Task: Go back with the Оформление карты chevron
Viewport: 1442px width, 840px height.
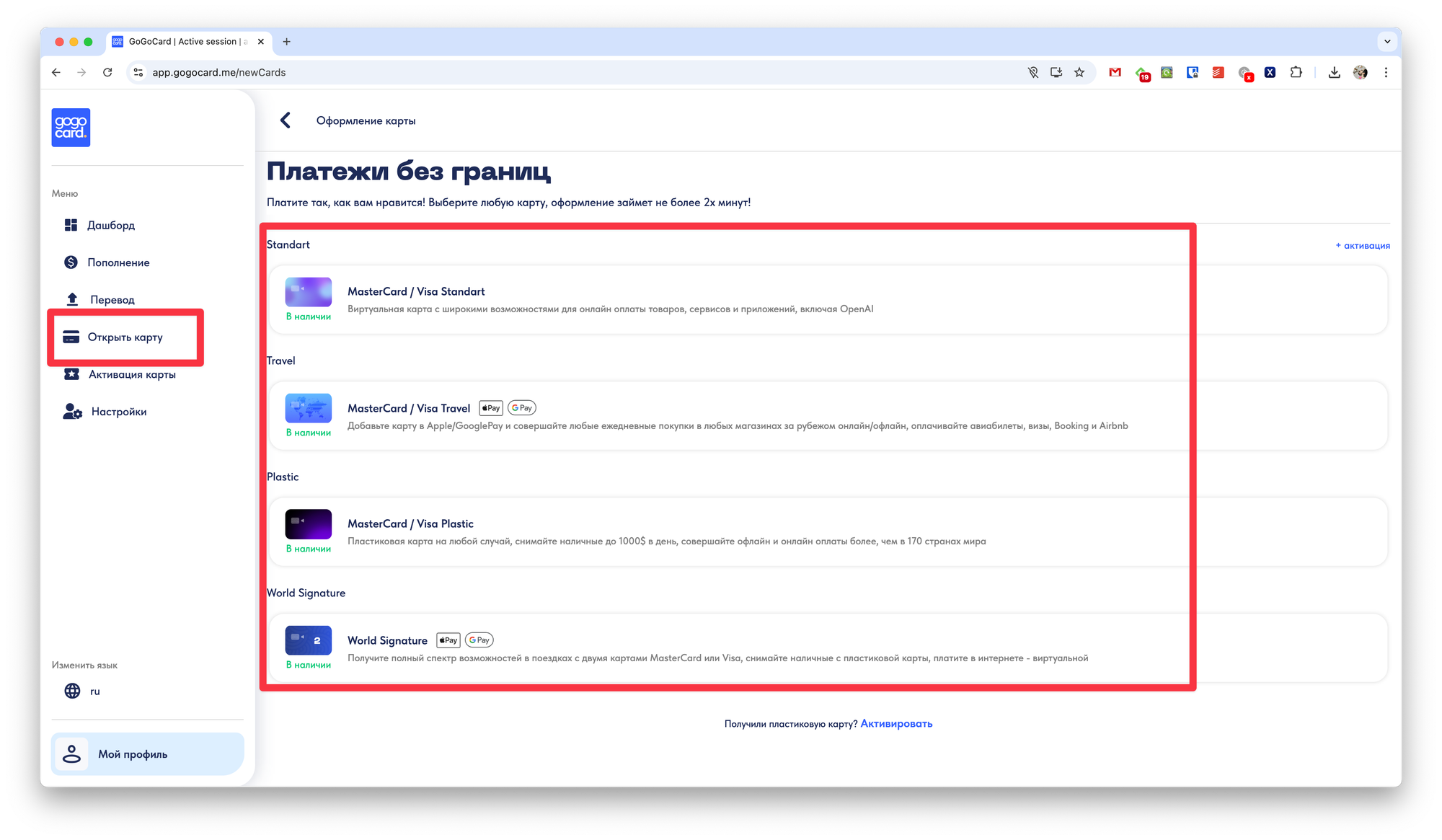Action: click(x=286, y=120)
